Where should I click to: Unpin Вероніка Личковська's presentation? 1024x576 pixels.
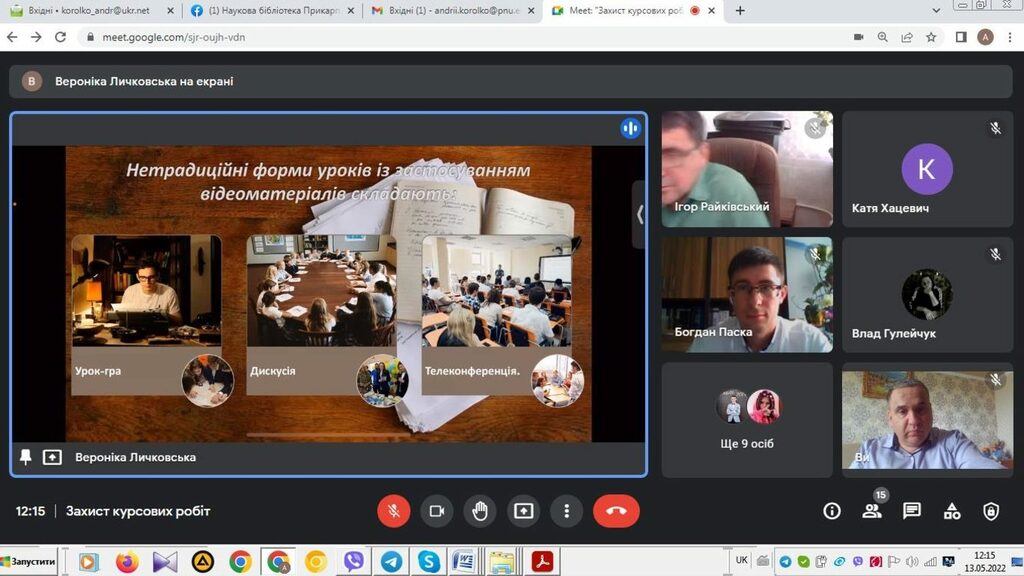click(26, 457)
